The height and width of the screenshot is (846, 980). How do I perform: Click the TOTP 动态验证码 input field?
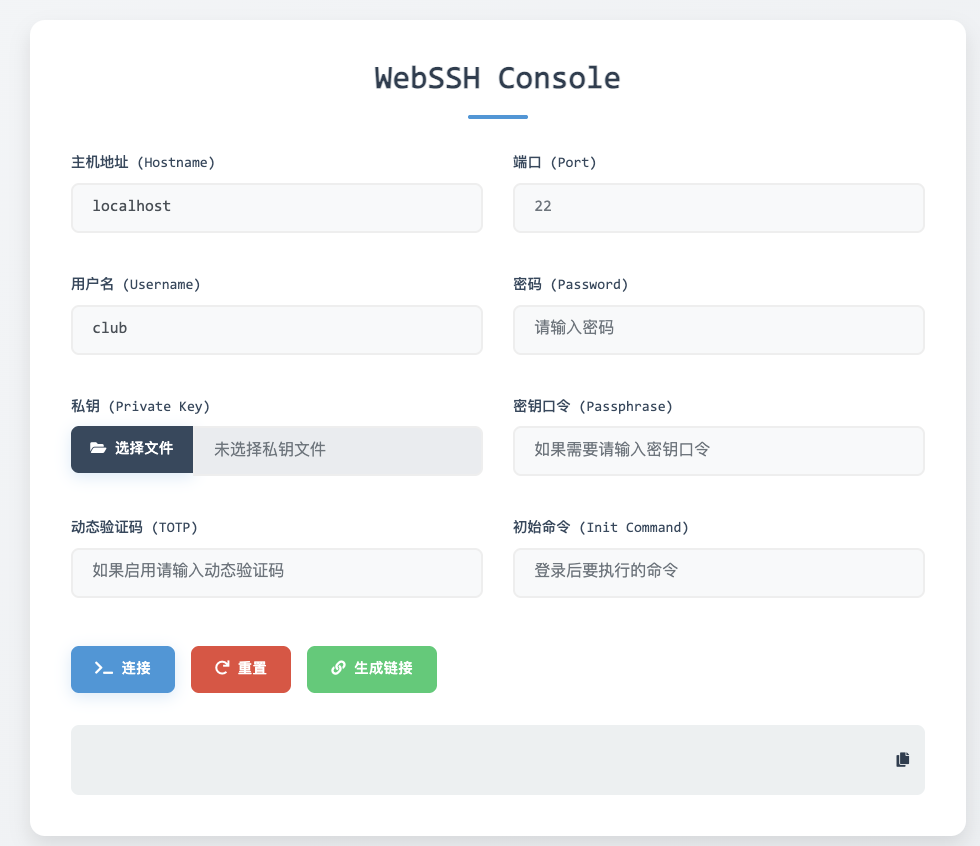(x=277, y=573)
